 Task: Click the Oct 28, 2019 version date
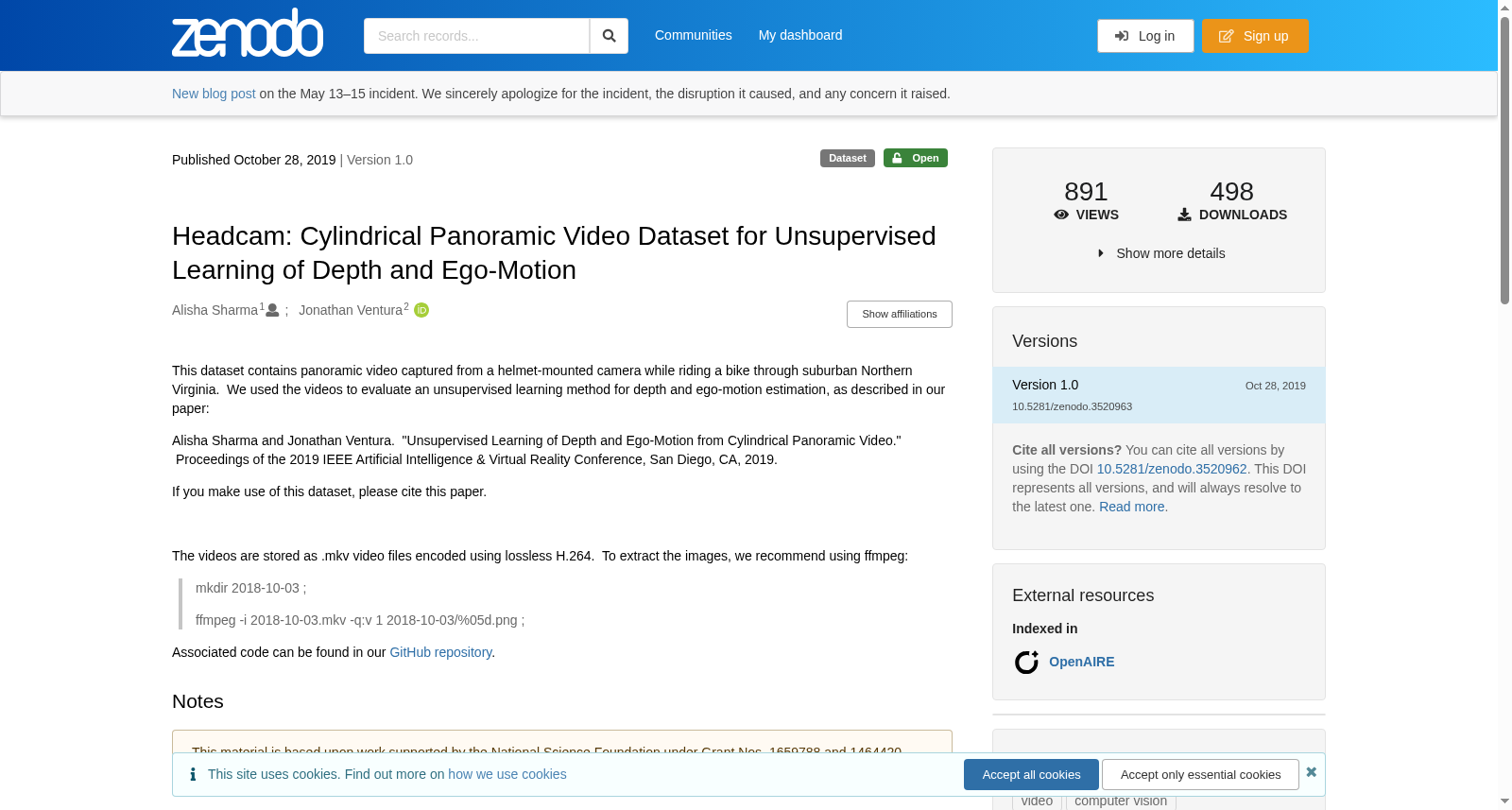coord(1275,386)
